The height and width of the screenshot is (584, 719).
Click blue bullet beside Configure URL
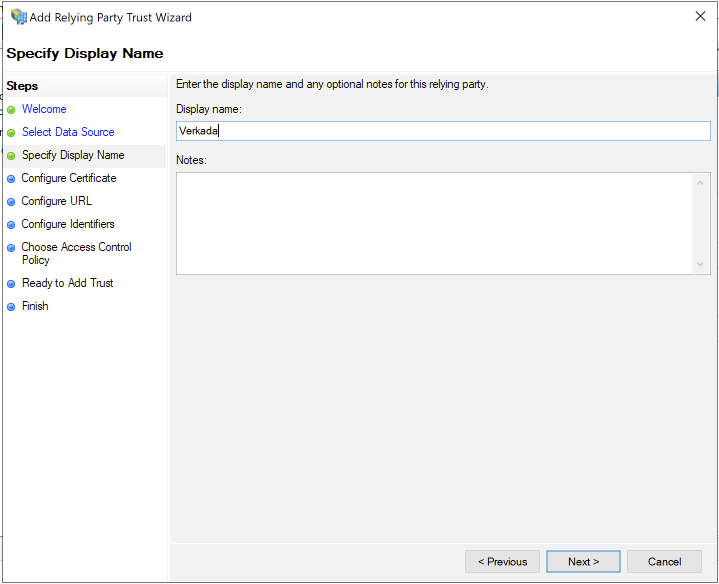point(11,202)
